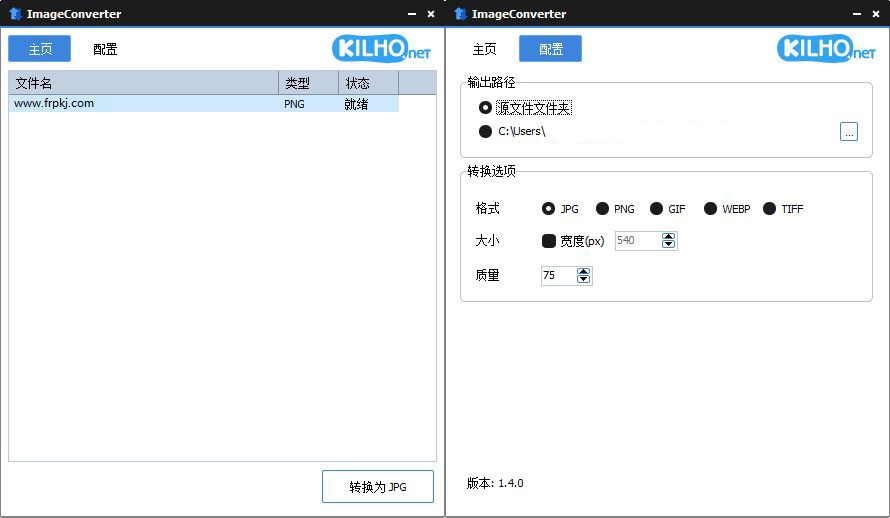Sort list by 文件名 column header
The image size is (890, 518).
click(143, 83)
